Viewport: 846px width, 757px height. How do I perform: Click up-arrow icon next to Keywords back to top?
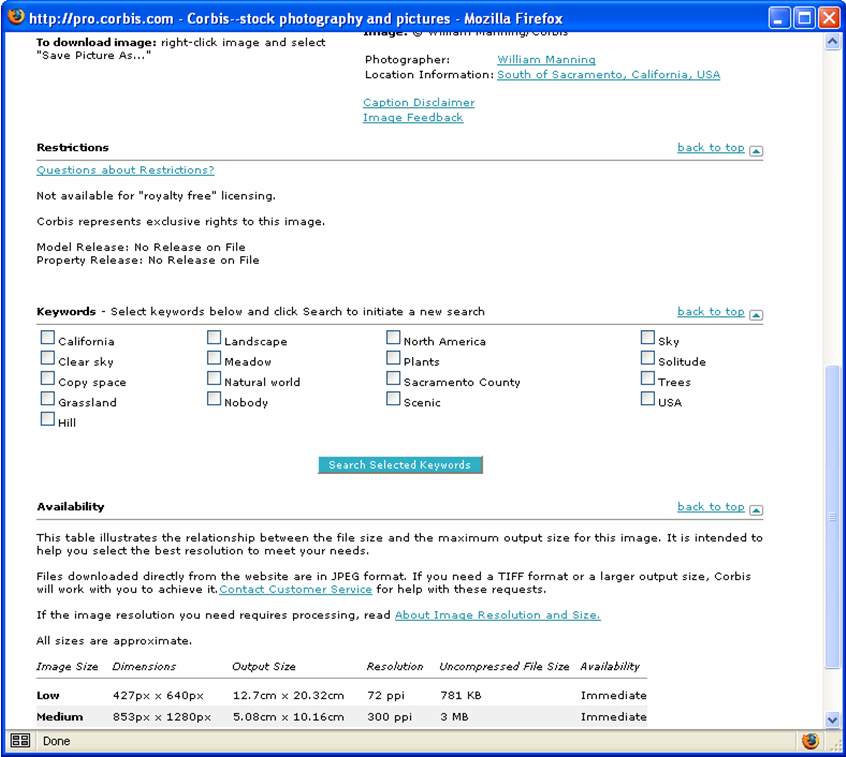[756, 315]
